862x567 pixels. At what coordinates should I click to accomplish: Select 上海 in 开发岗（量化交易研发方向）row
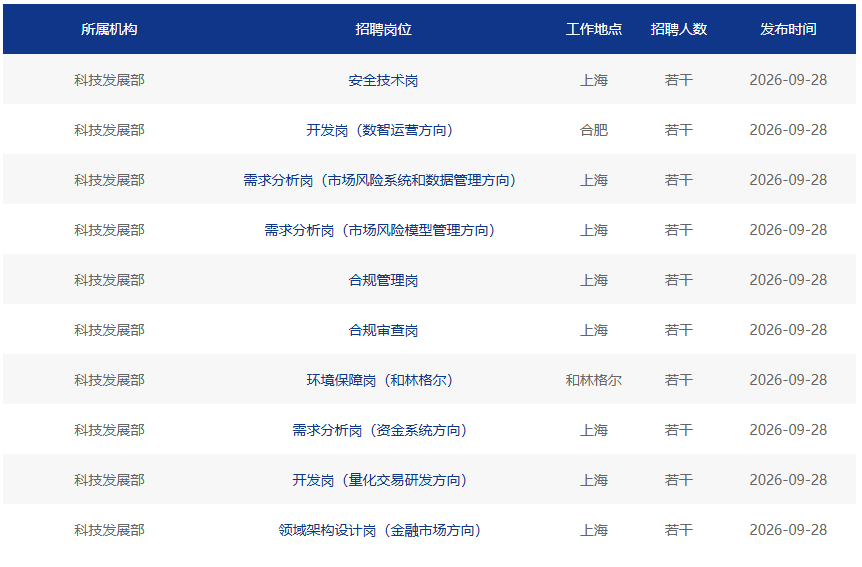(x=594, y=481)
